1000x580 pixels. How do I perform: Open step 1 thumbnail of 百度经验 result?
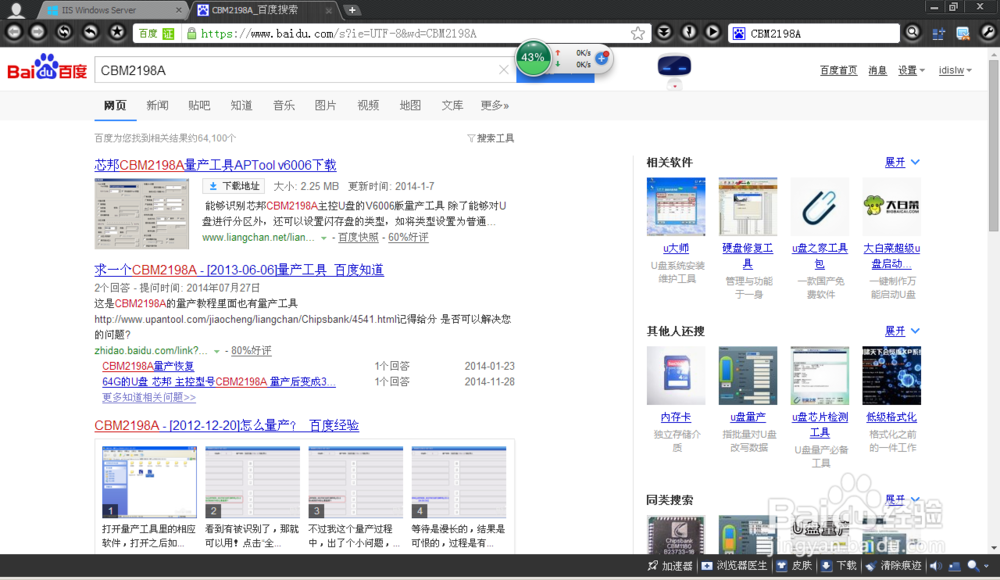pyautogui.click(x=149, y=482)
